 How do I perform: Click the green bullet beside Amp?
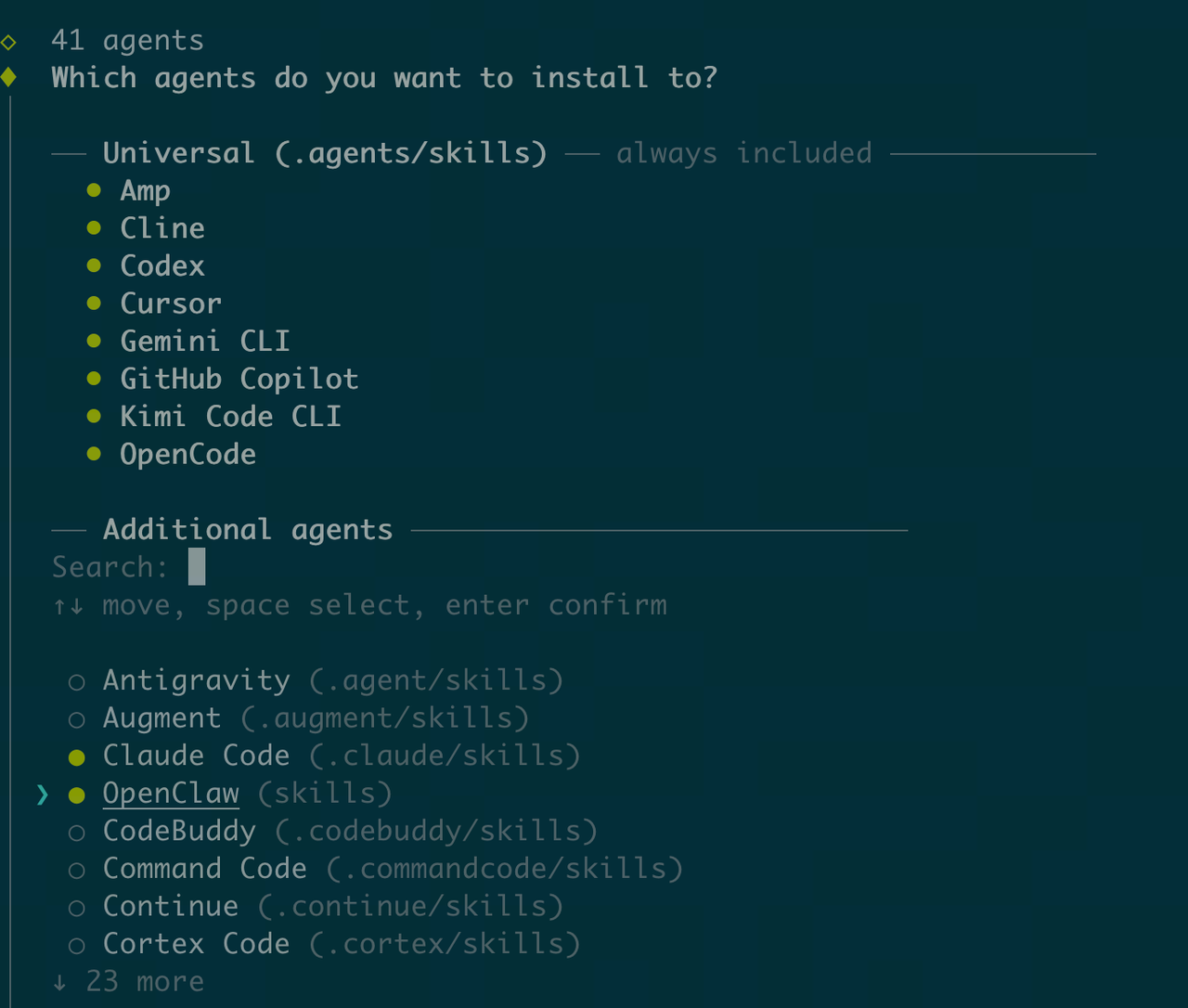click(x=94, y=190)
